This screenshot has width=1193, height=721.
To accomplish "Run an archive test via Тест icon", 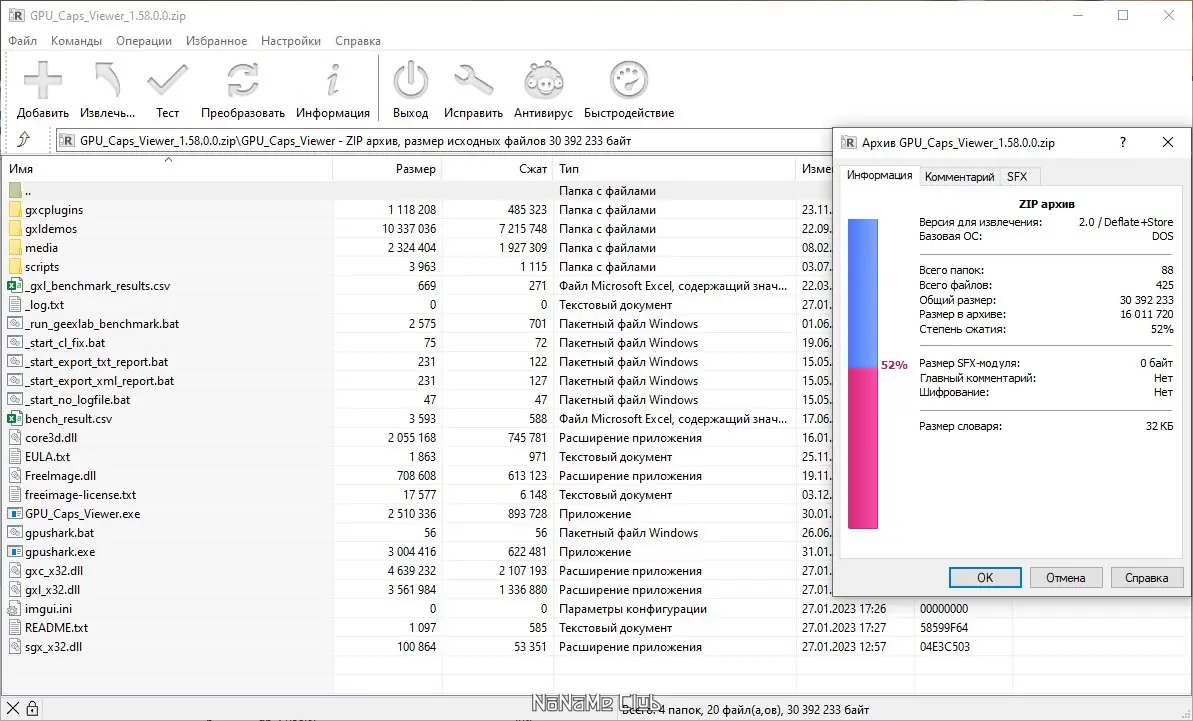I will tap(167, 78).
